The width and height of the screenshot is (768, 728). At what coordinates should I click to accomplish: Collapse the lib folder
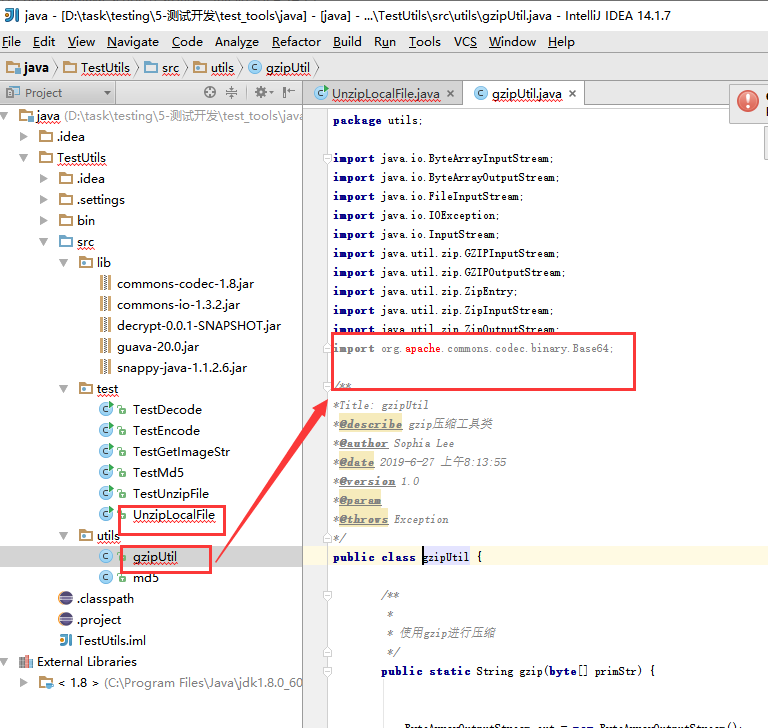pyautogui.click(x=64, y=263)
